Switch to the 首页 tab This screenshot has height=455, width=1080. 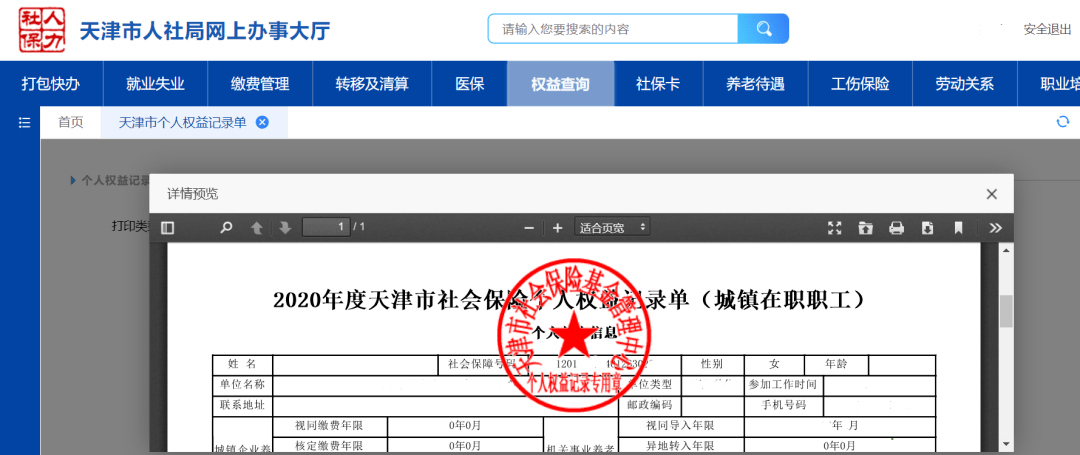71,122
